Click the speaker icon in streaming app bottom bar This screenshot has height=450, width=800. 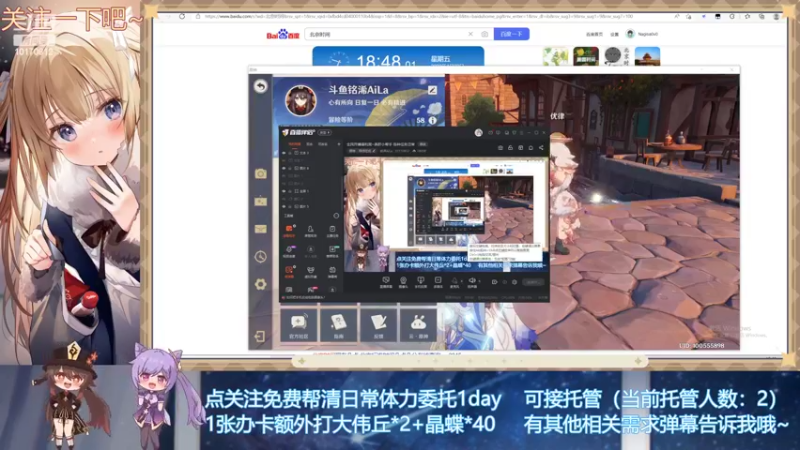(472, 281)
